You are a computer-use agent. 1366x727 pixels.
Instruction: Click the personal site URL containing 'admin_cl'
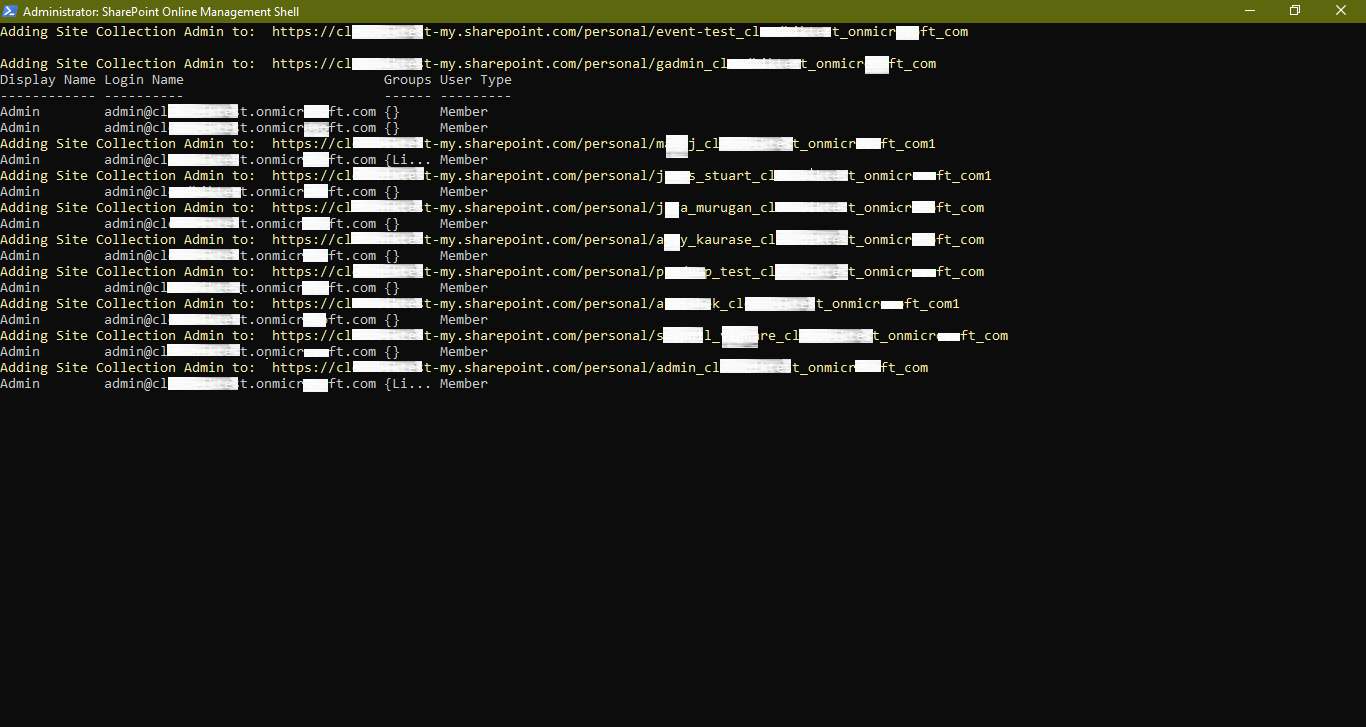(600, 368)
